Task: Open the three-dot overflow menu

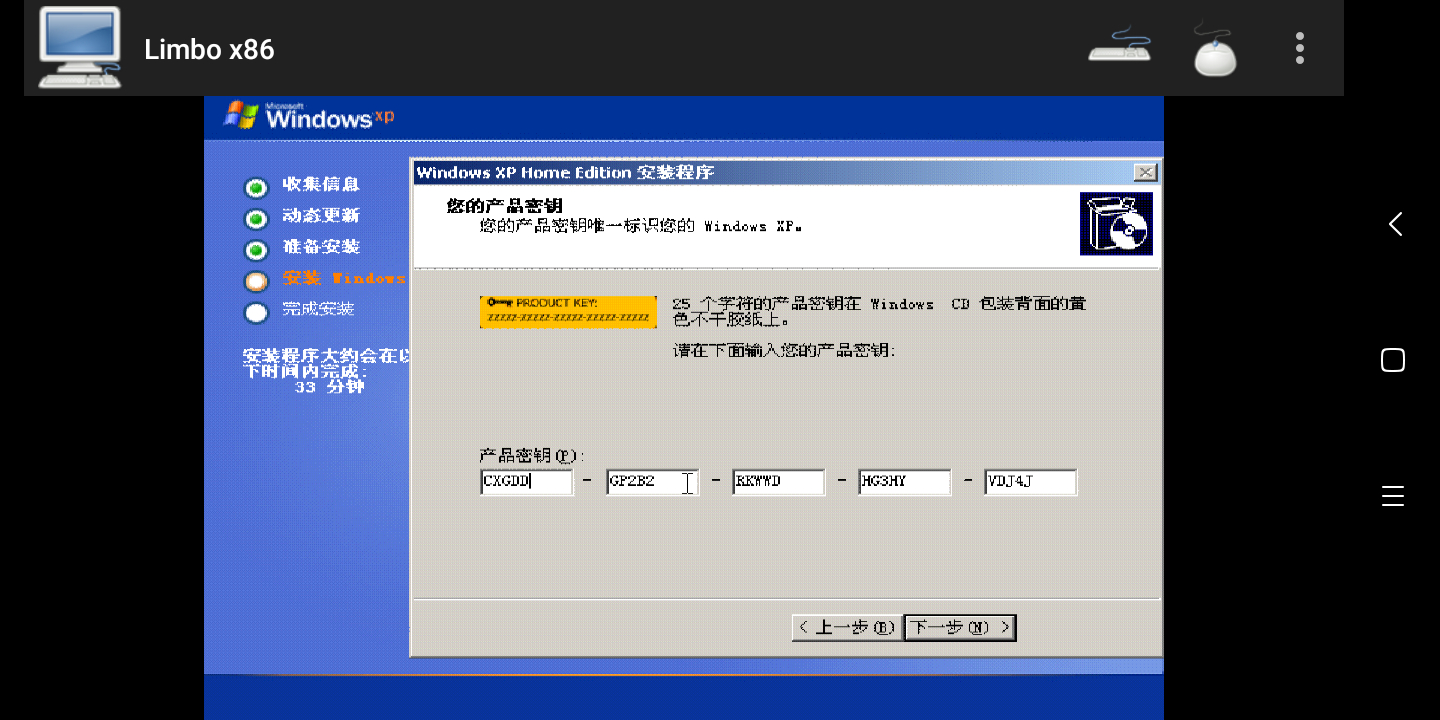Action: click(1299, 48)
